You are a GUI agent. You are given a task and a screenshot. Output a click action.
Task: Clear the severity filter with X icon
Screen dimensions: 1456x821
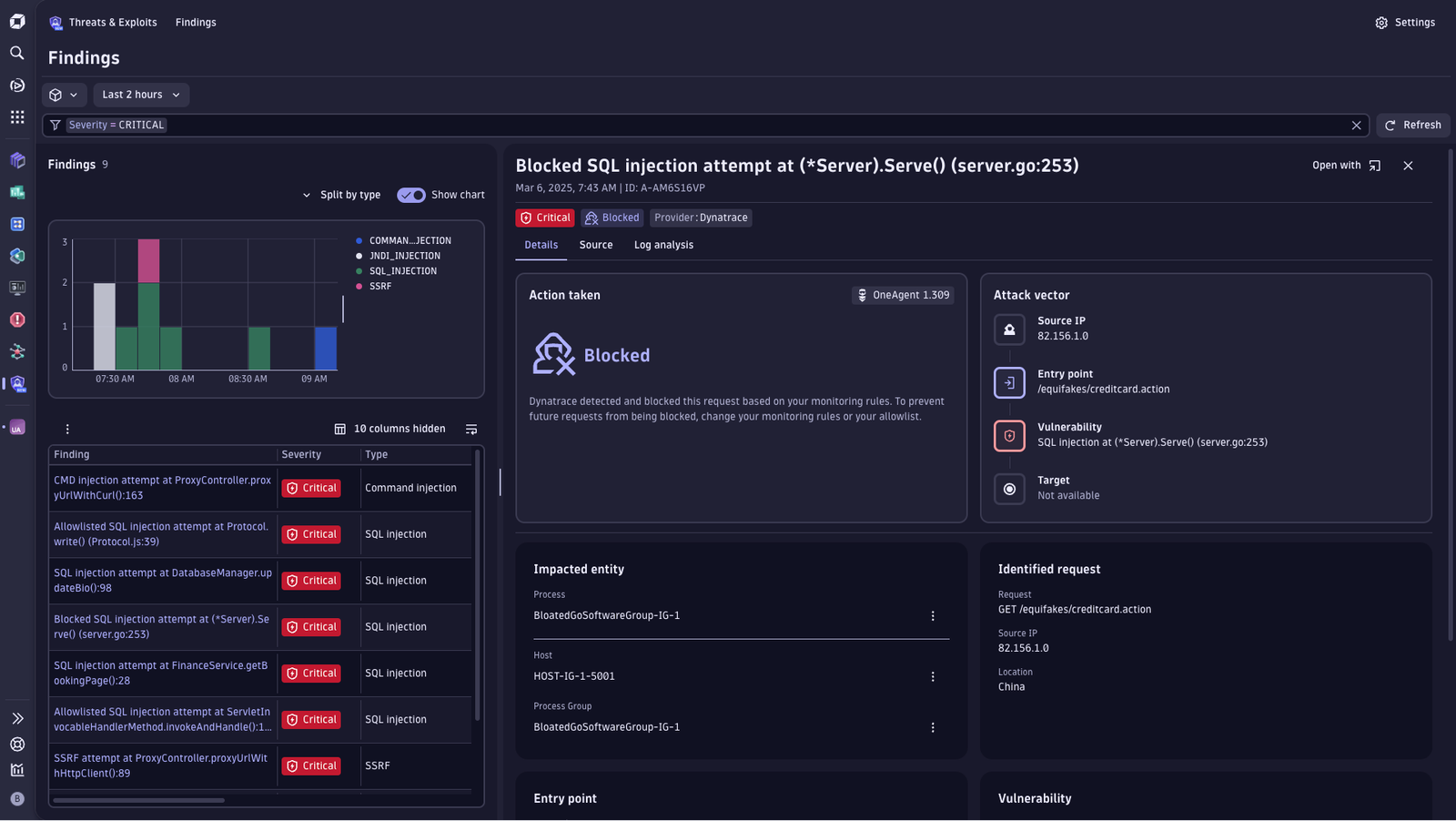[x=1356, y=126]
